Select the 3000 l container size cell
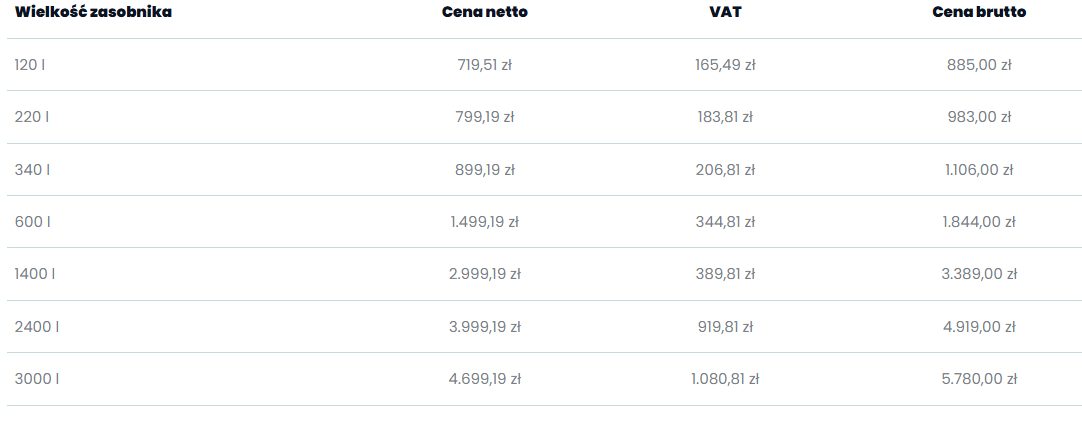The height and width of the screenshot is (423, 1082). click(x=36, y=379)
